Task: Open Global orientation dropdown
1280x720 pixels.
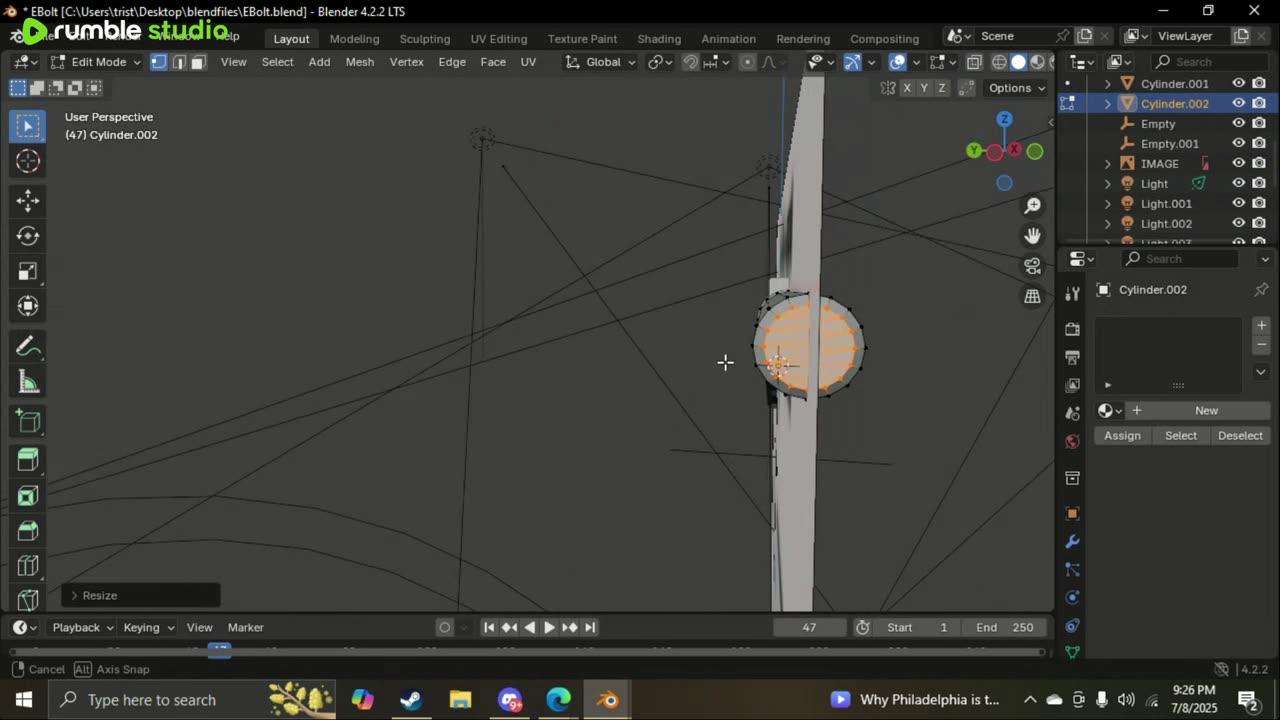Action: 601,62
